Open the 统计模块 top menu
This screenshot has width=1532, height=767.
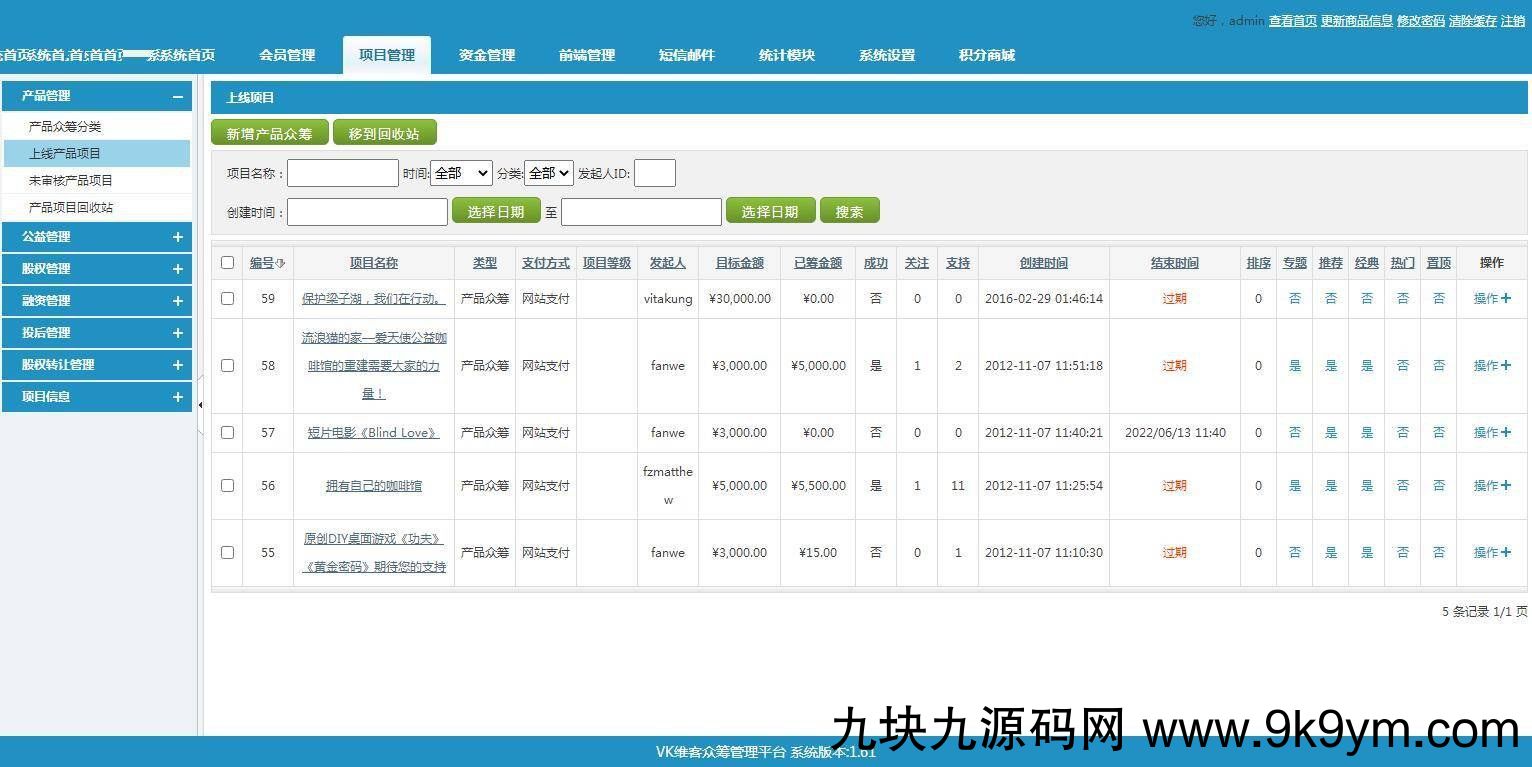[x=787, y=55]
